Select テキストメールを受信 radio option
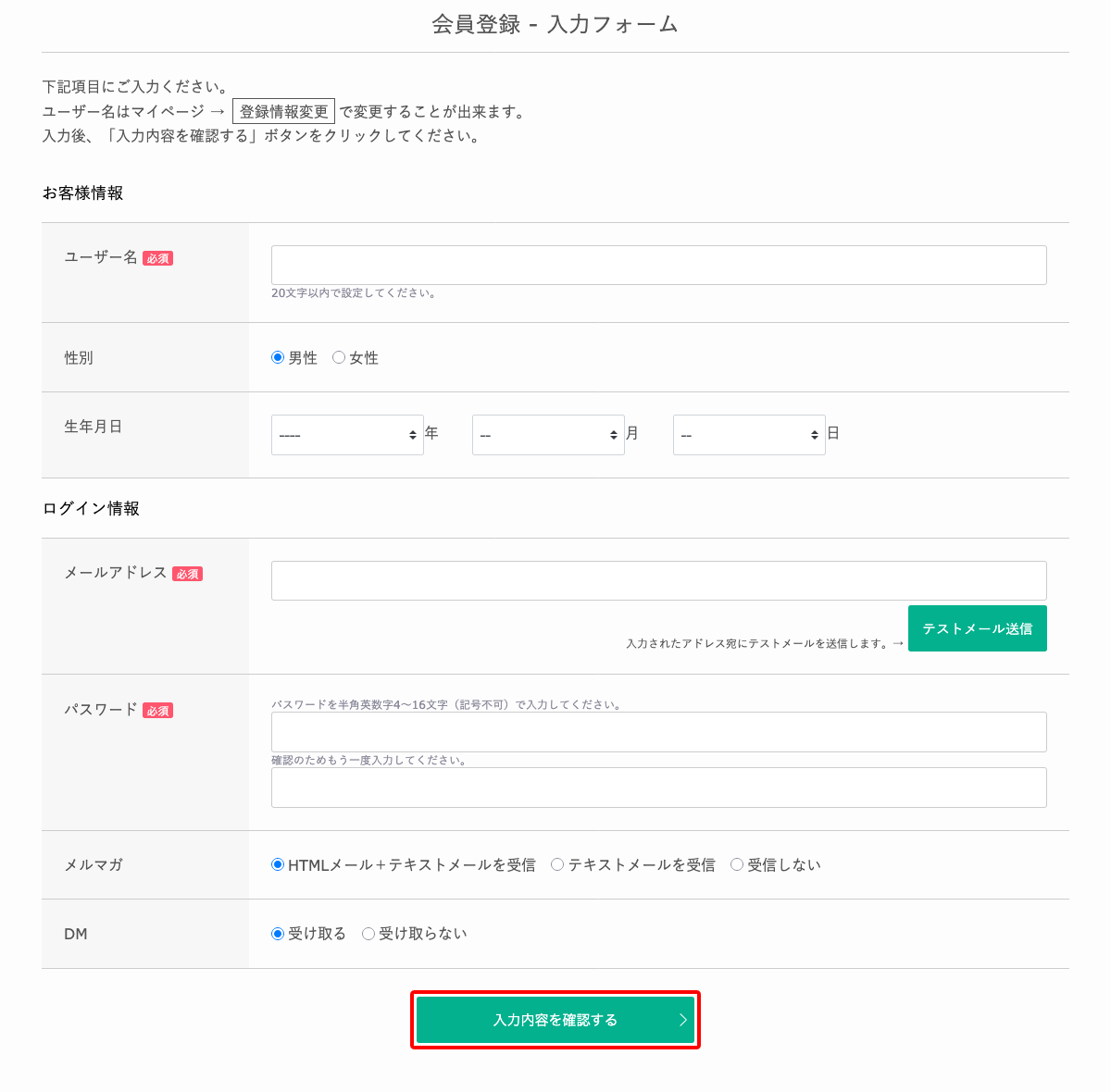This screenshot has height=1092, width=1111. [x=557, y=864]
